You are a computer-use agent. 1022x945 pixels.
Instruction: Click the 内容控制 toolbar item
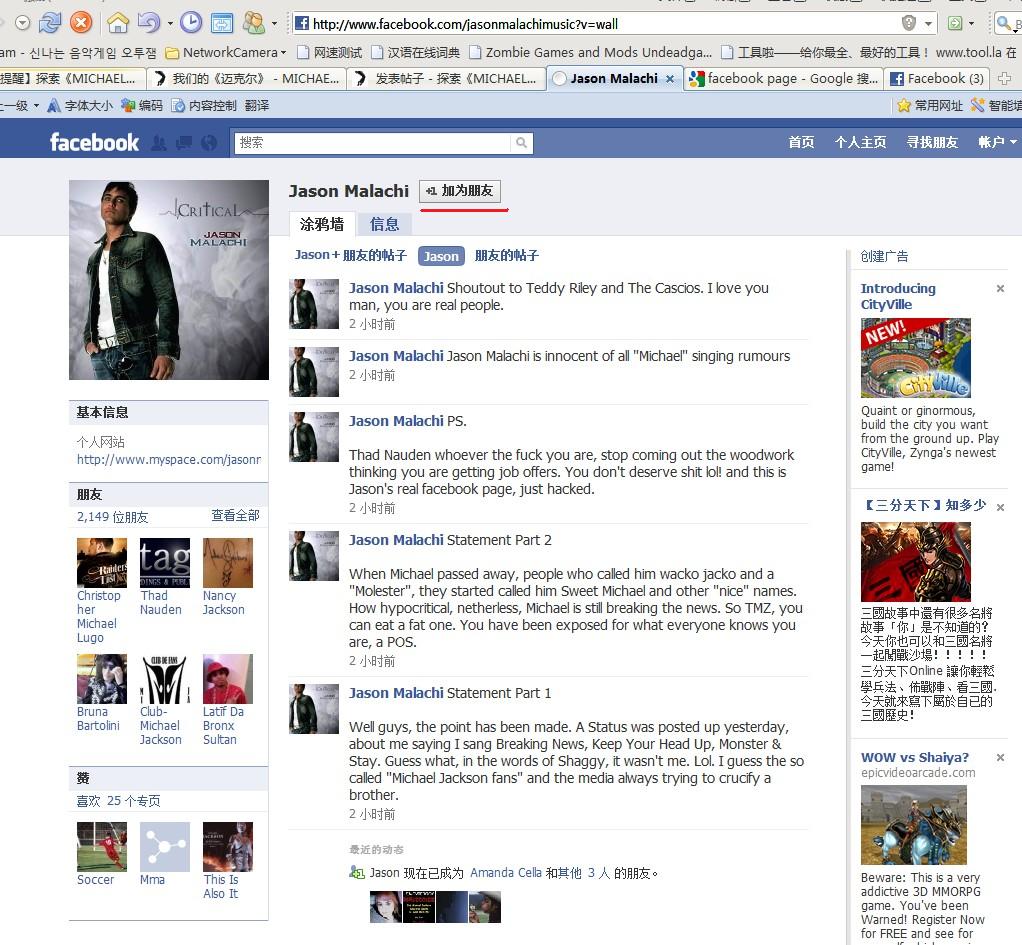click(203, 106)
